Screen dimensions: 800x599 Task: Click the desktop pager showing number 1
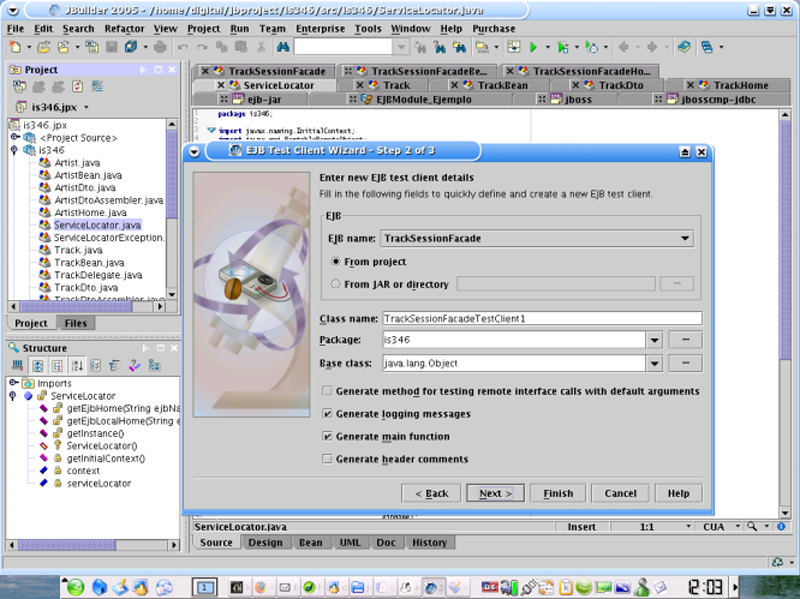point(204,587)
